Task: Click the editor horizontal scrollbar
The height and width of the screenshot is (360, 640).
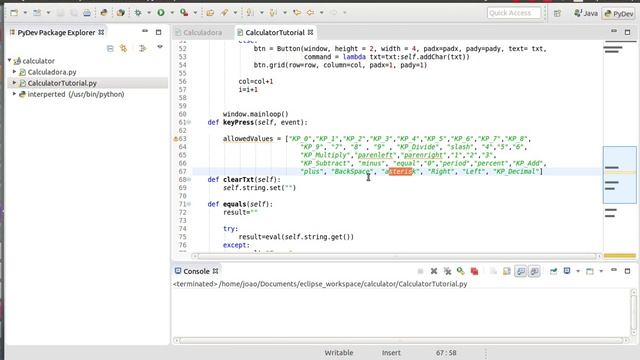Action: coord(397,256)
